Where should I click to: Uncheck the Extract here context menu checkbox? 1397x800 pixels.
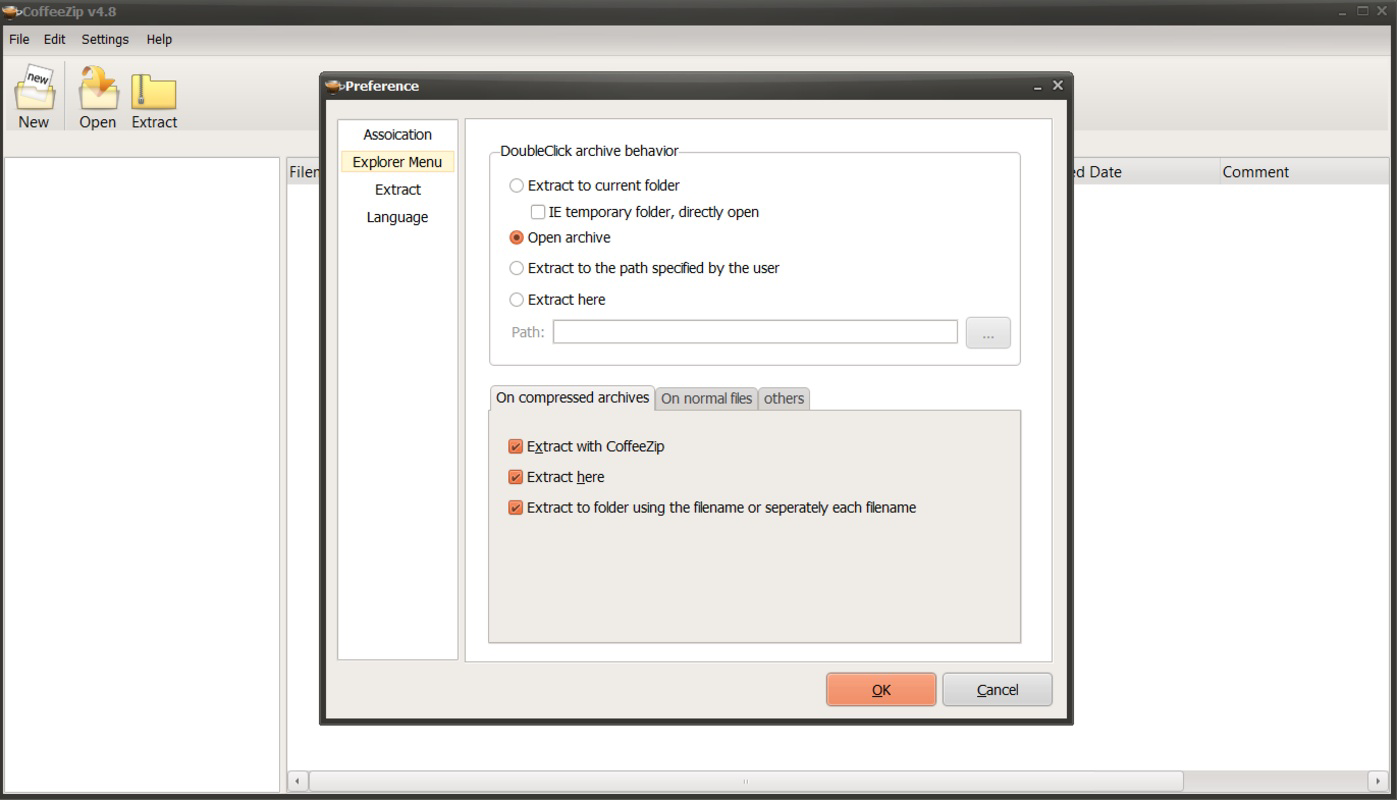pos(516,477)
